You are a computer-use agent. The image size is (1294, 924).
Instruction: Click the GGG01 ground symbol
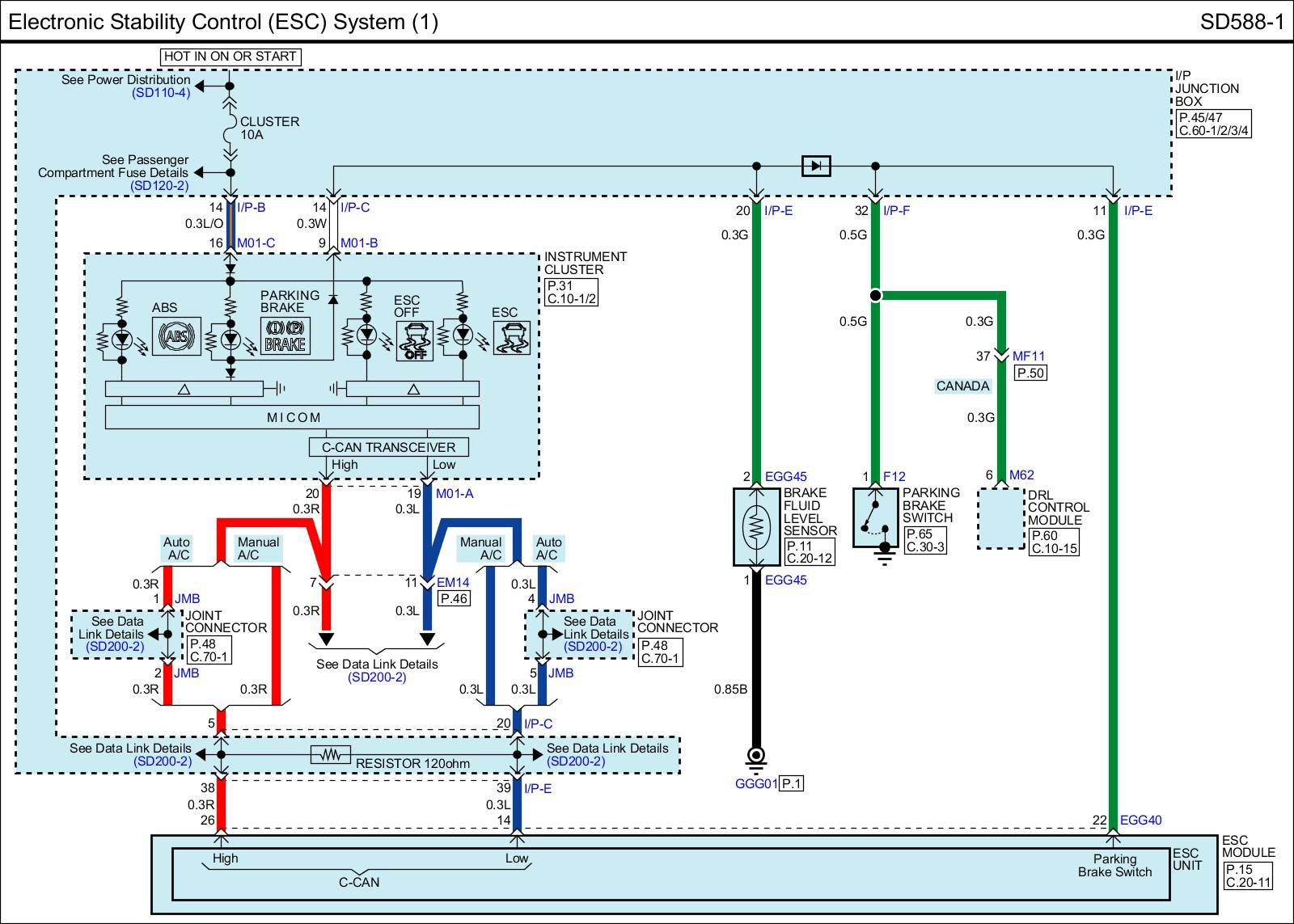click(756, 756)
